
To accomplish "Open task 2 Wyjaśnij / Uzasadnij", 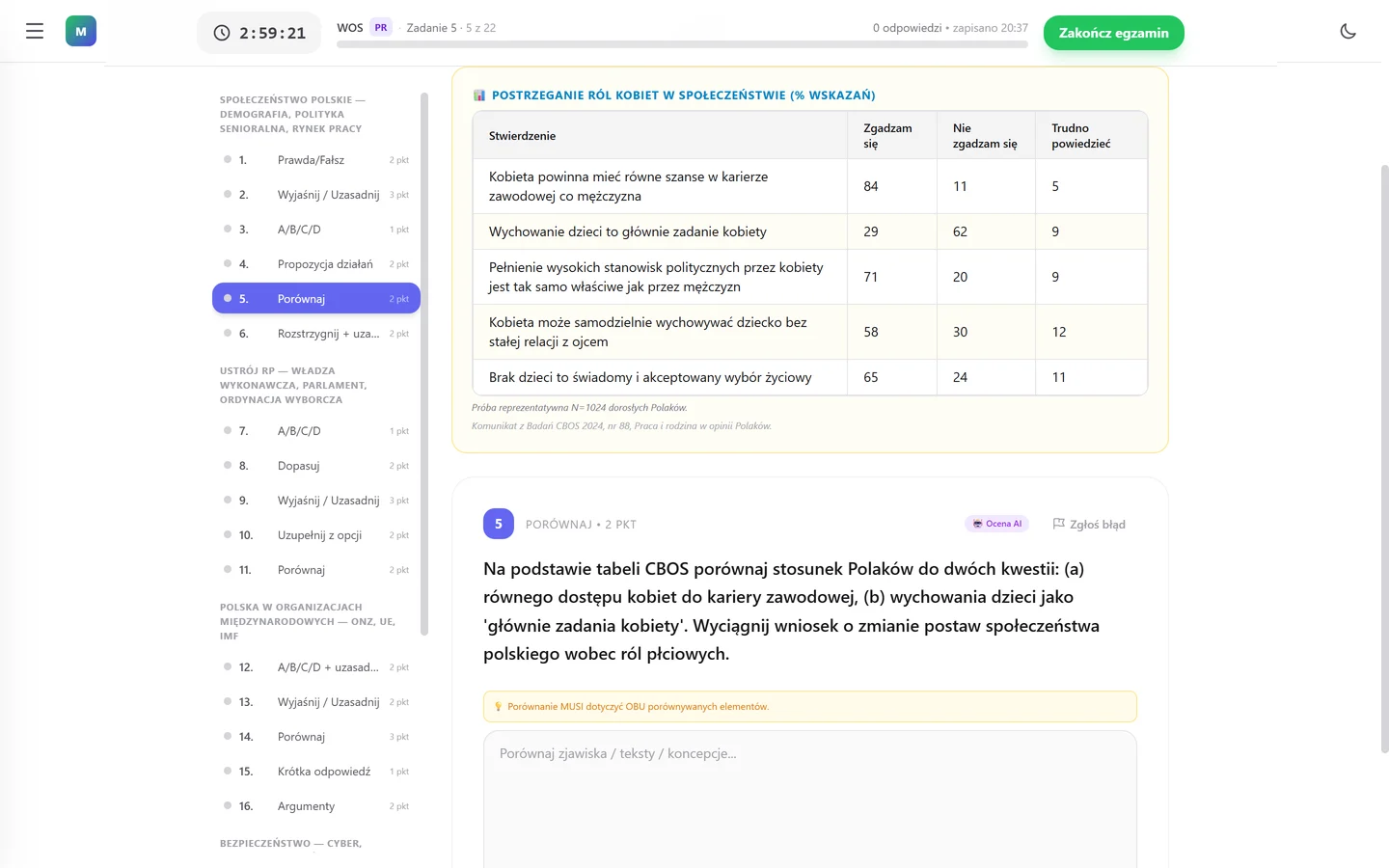I will (316, 195).
